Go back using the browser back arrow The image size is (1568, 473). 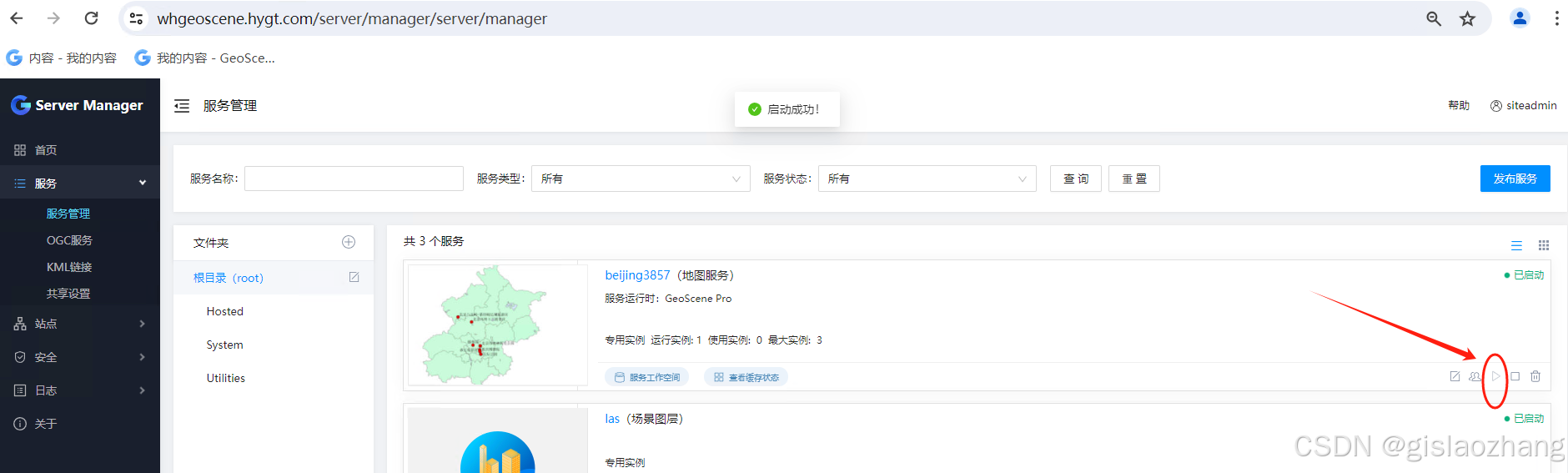pyautogui.click(x=17, y=18)
